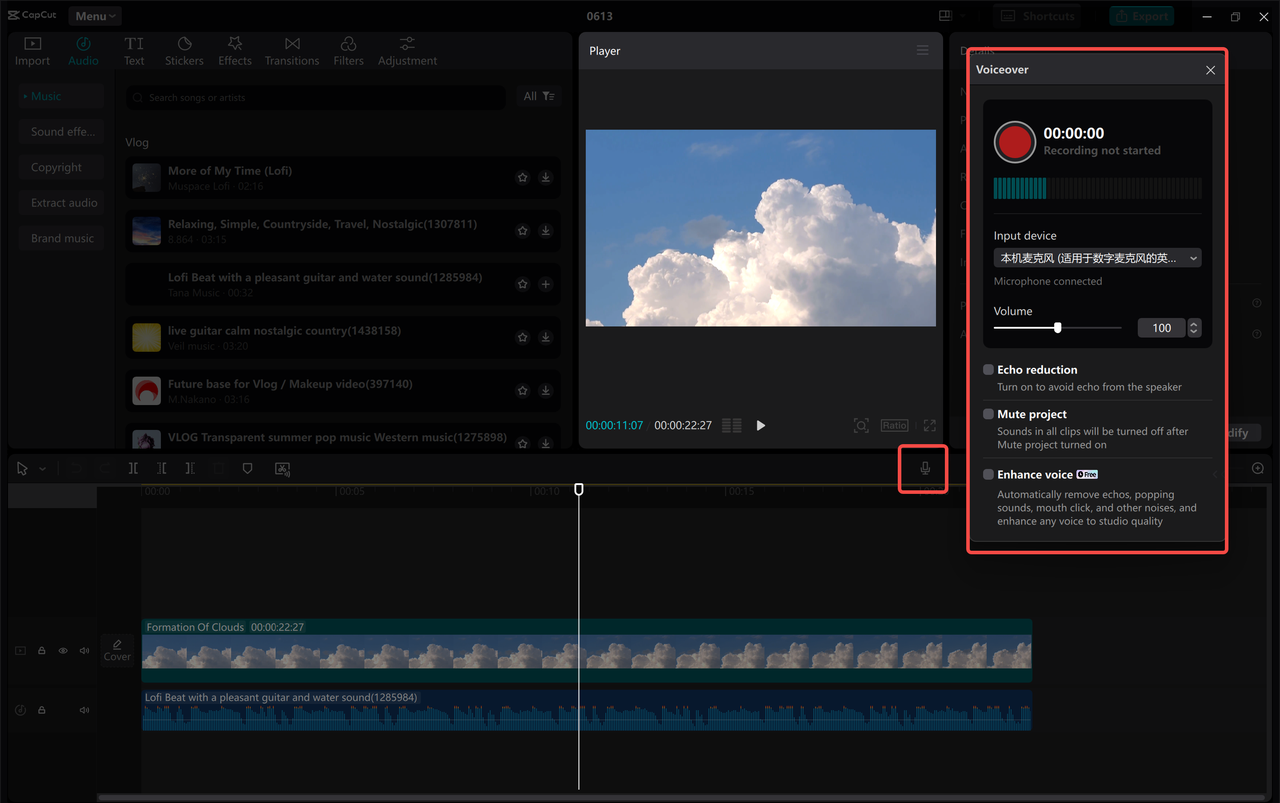
Task: Download the song More of My Time (Lofi)
Action: tap(545, 177)
